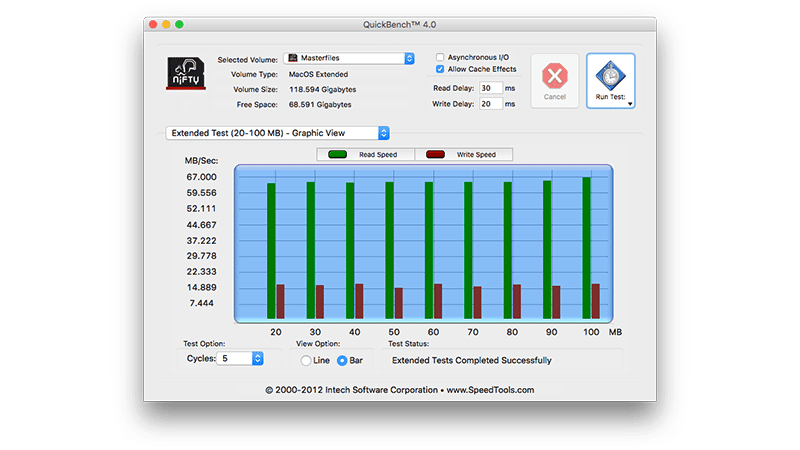Open the Cycles count dropdown
This screenshot has width=800, height=450.
tap(258, 358)
